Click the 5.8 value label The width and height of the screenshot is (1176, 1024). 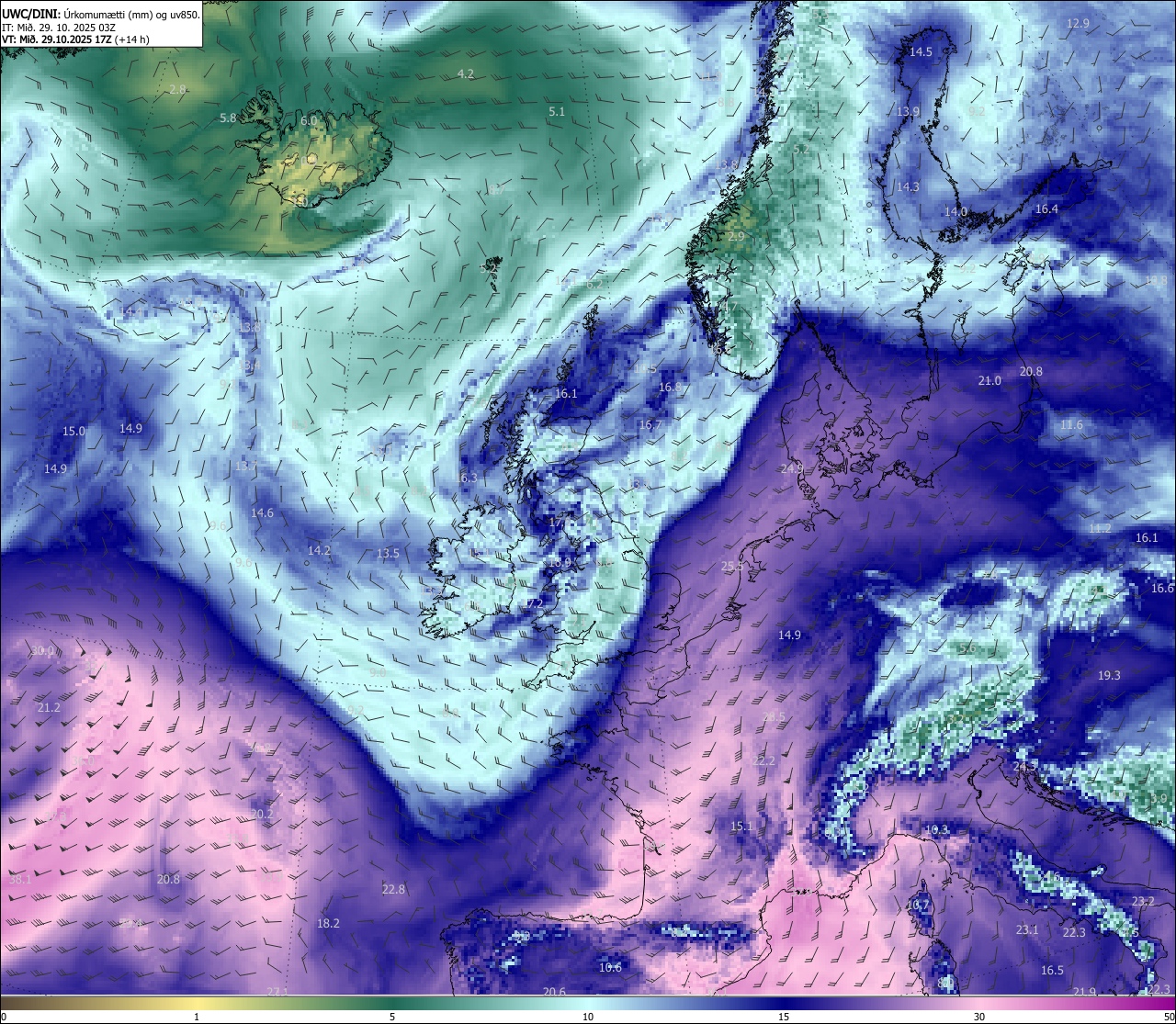click(x=229, y=118)
